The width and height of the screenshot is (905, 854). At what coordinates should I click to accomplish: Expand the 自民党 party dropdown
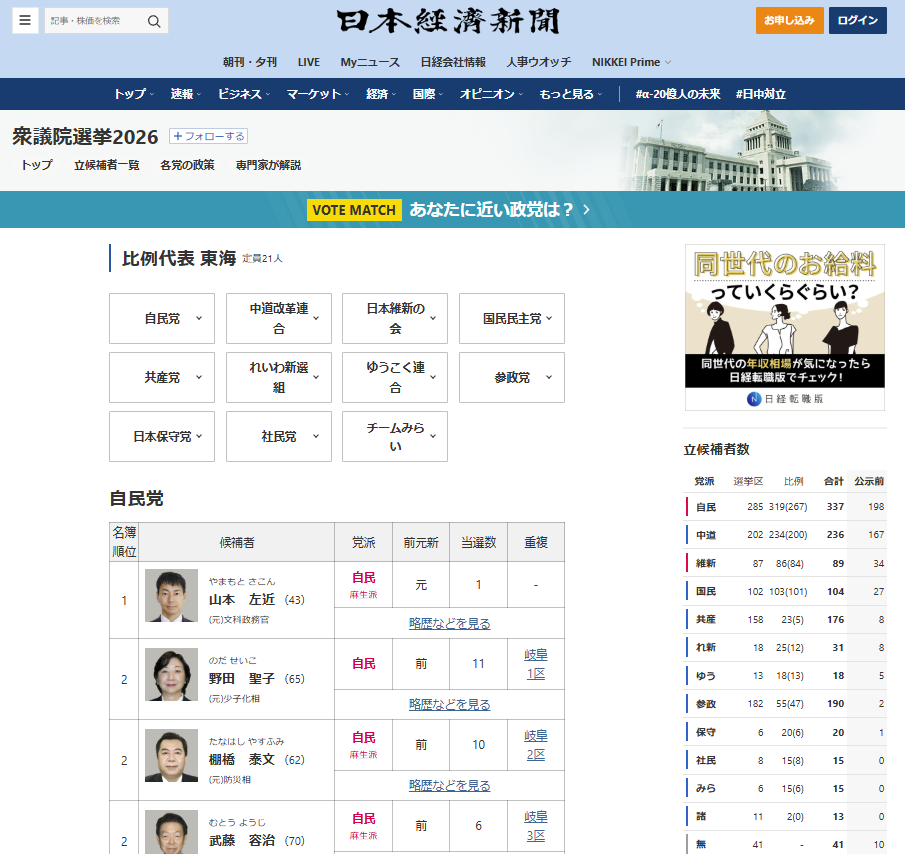coord(162,319)
